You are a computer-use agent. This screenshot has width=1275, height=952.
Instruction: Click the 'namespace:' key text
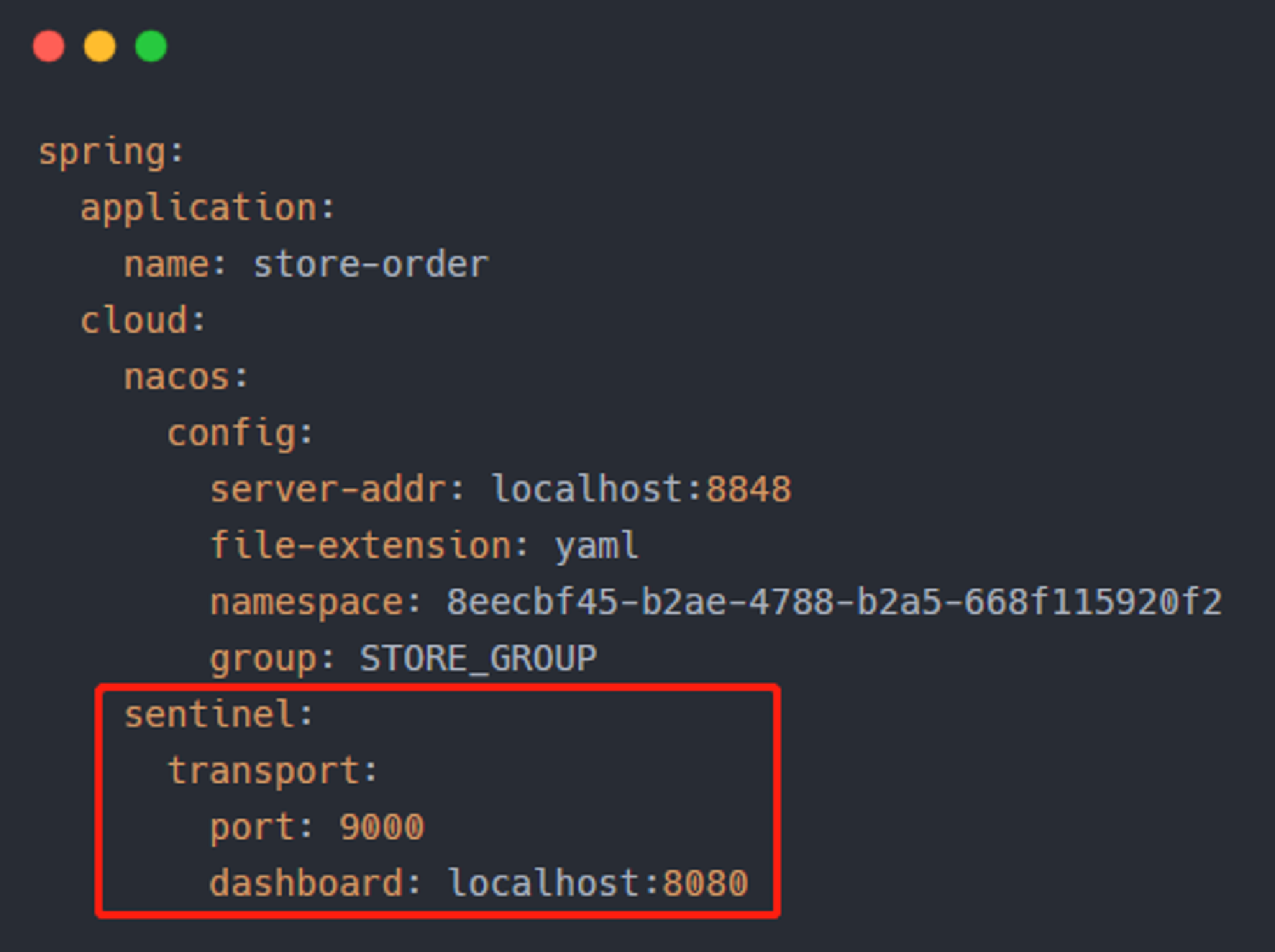(316, 603)
